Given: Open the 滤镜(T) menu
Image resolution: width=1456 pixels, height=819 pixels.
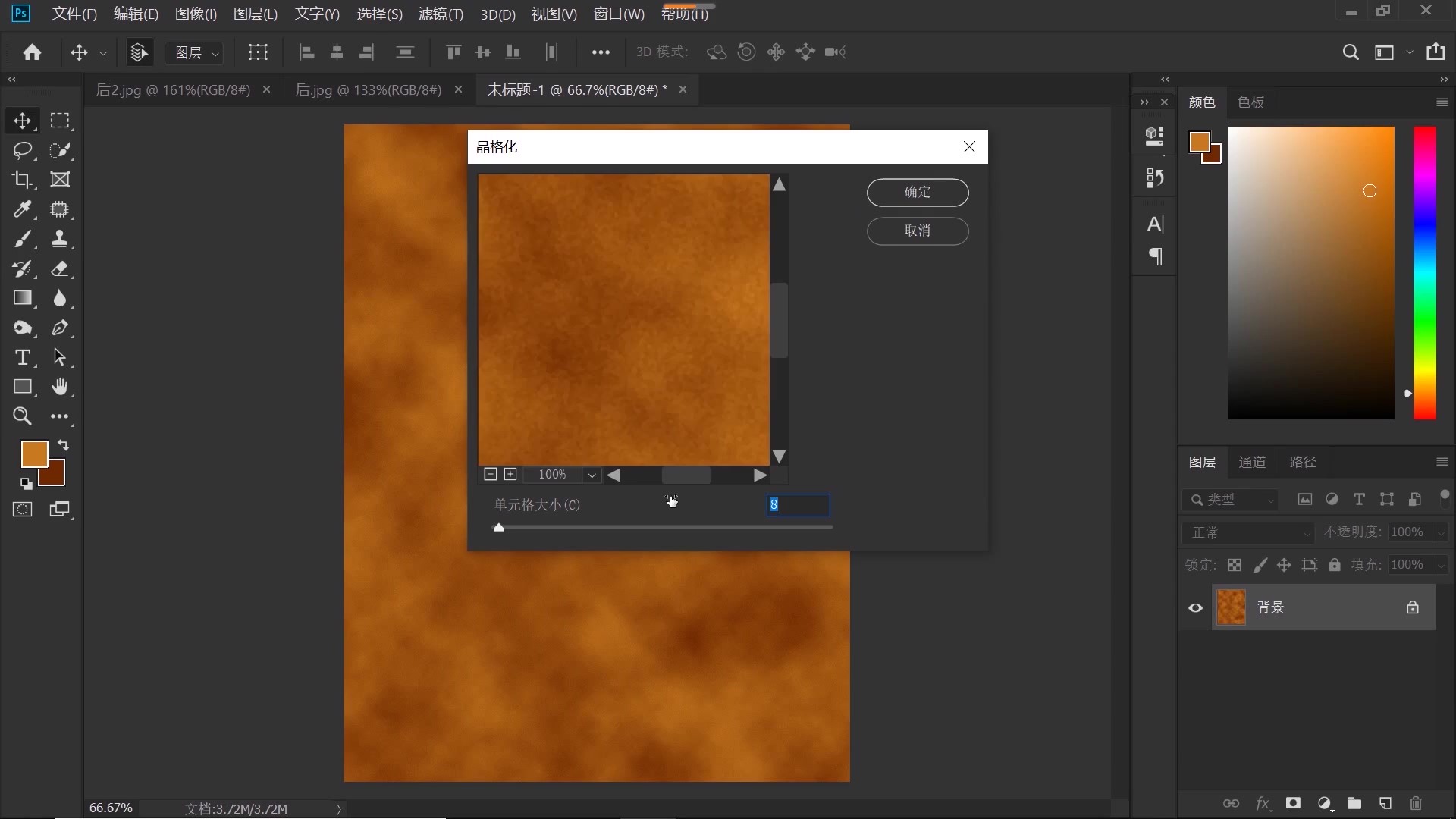Looking at the screenshot, I should 441,14.
